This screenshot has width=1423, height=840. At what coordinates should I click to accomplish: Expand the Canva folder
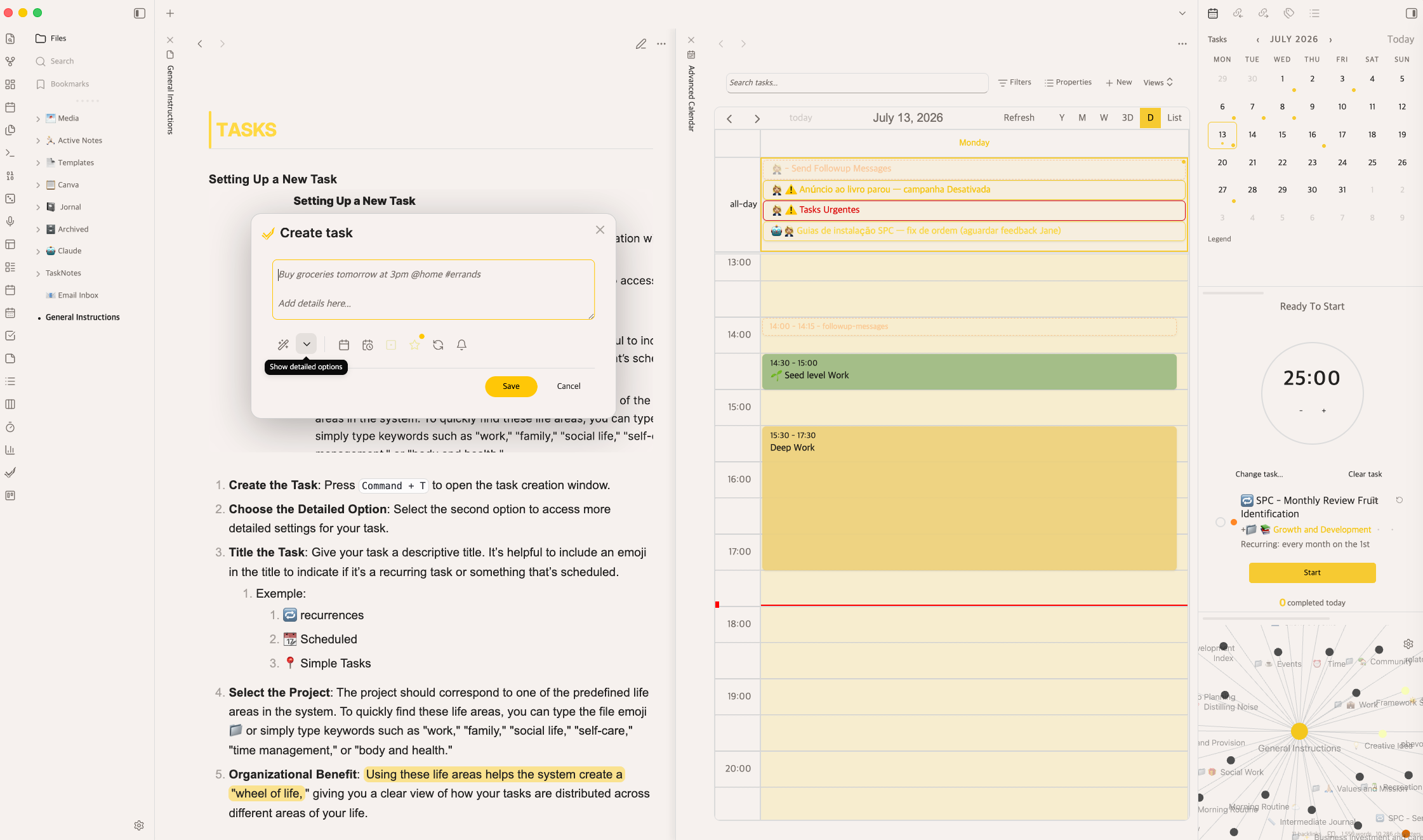(38, 185)
